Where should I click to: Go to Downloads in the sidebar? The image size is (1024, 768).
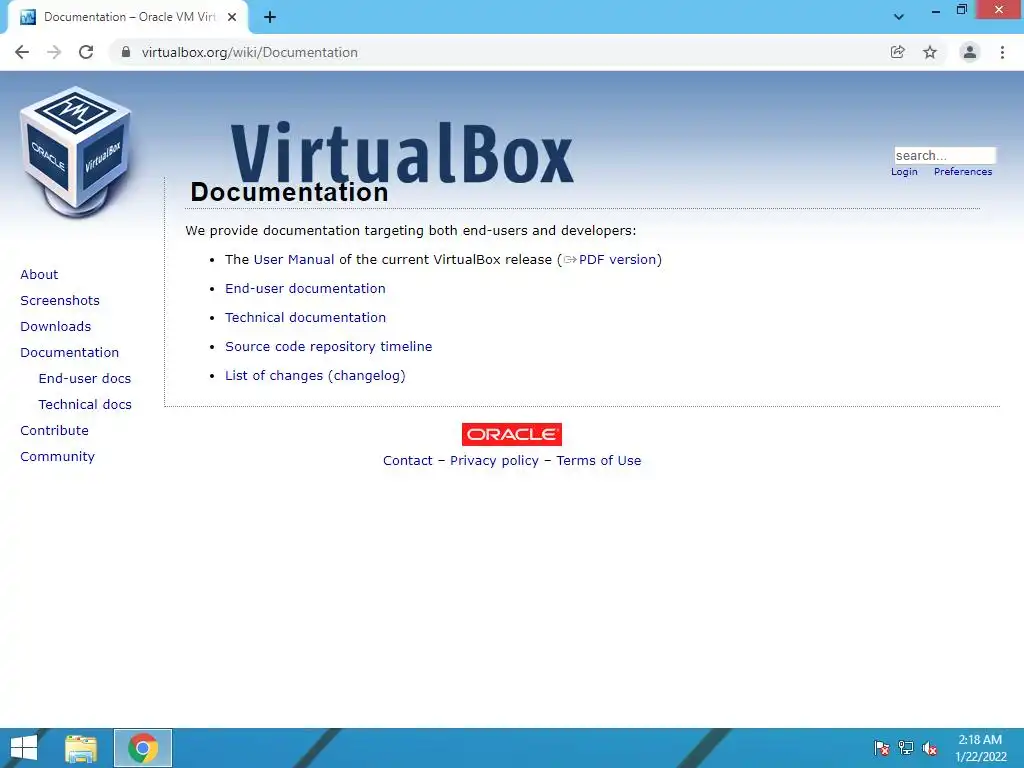tap(56, 327)
